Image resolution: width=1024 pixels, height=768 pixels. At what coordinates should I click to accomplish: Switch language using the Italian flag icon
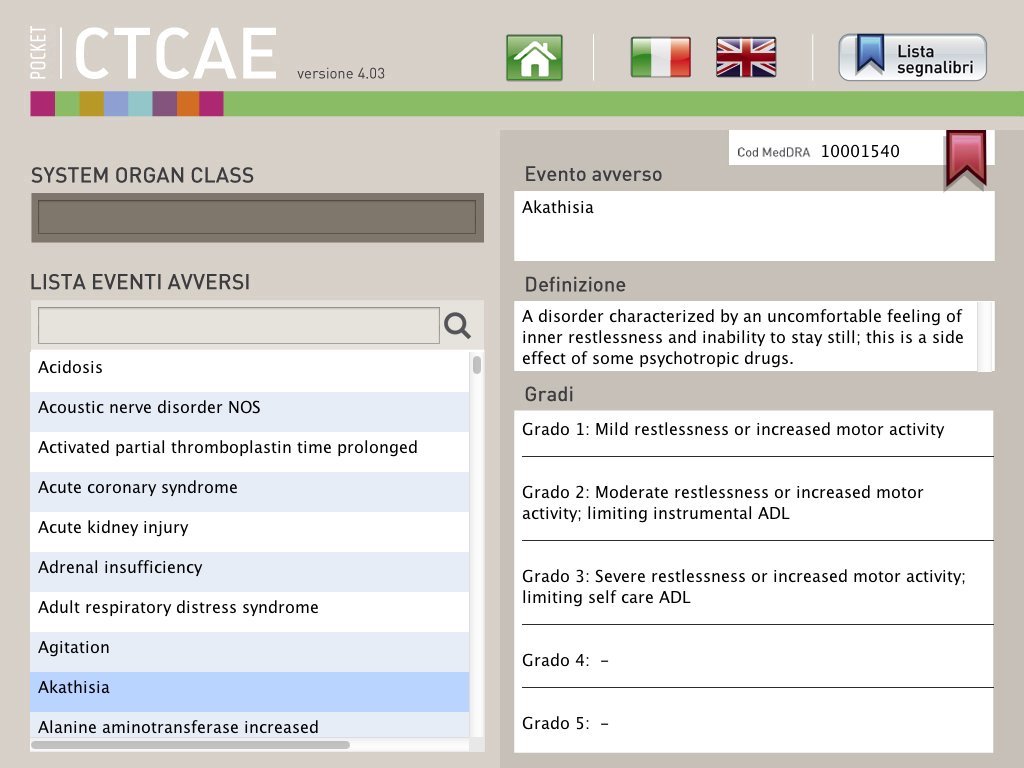(x=660, y=57)
